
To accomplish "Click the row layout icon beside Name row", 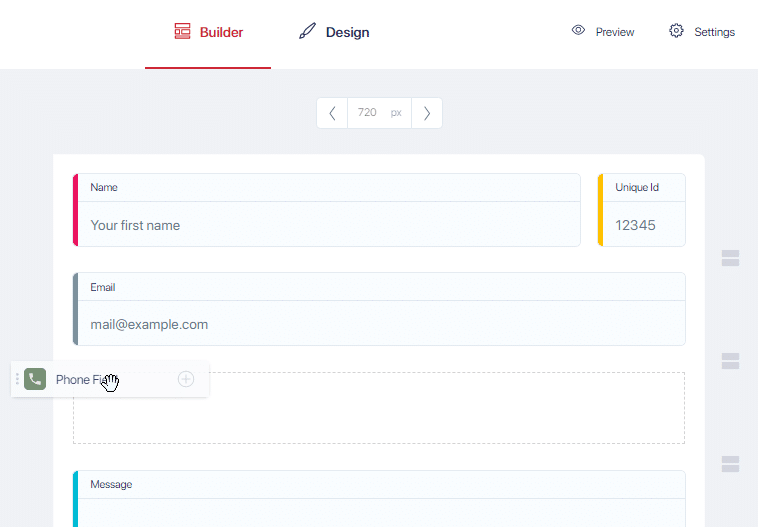I will click(x=730, y=258).
